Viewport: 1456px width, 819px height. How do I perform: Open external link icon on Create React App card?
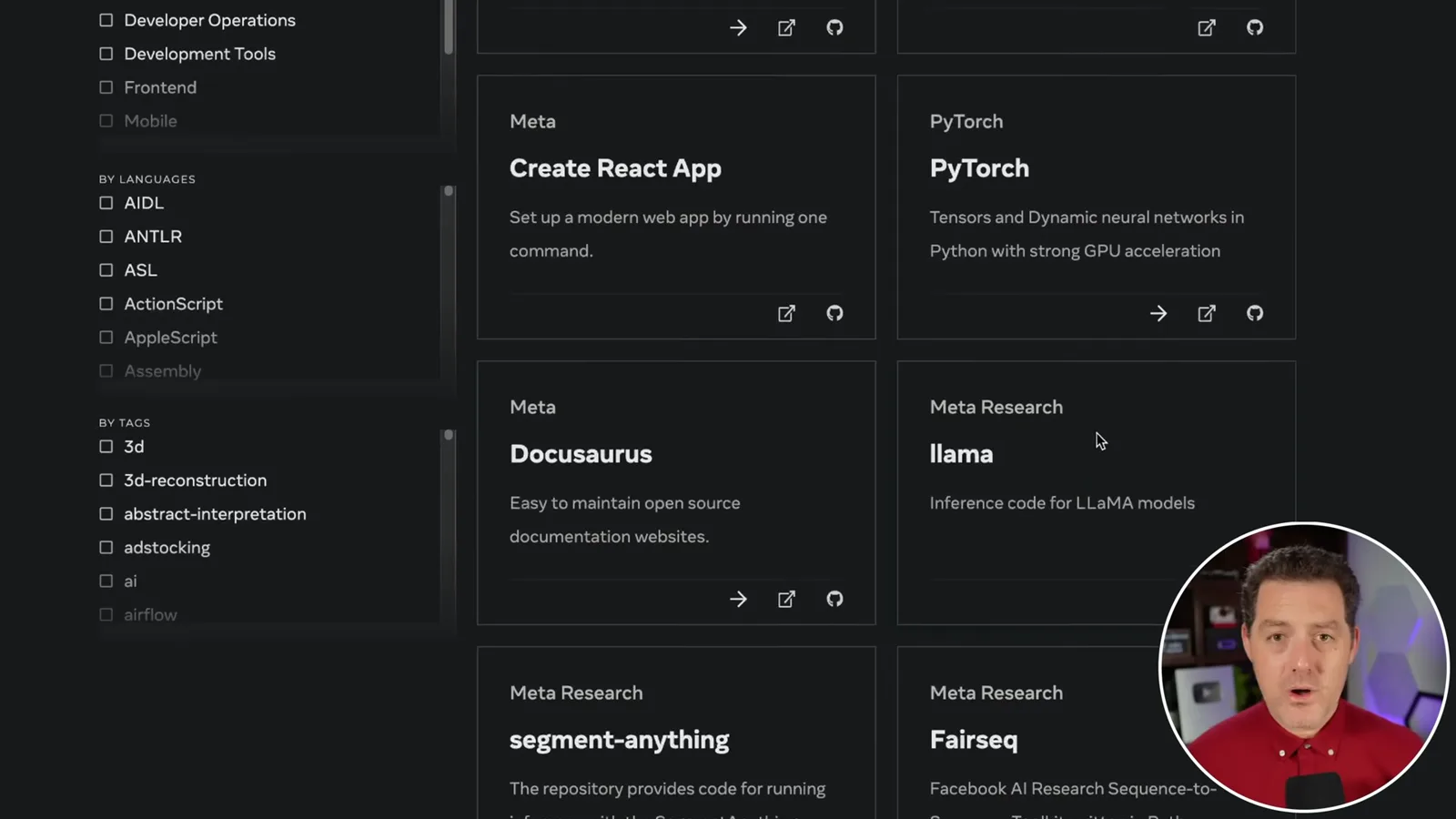pos(786,313)
